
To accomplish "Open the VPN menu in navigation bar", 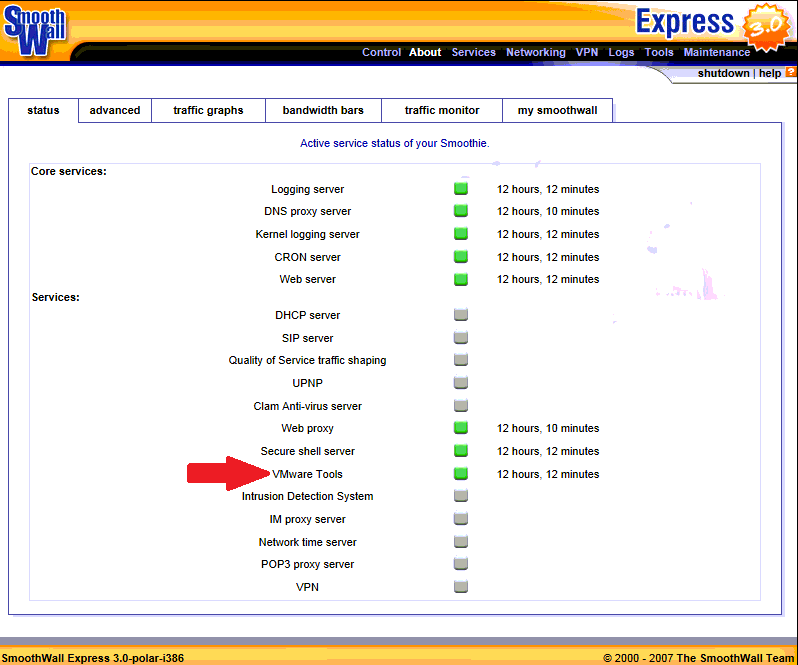I will [587, 52].
